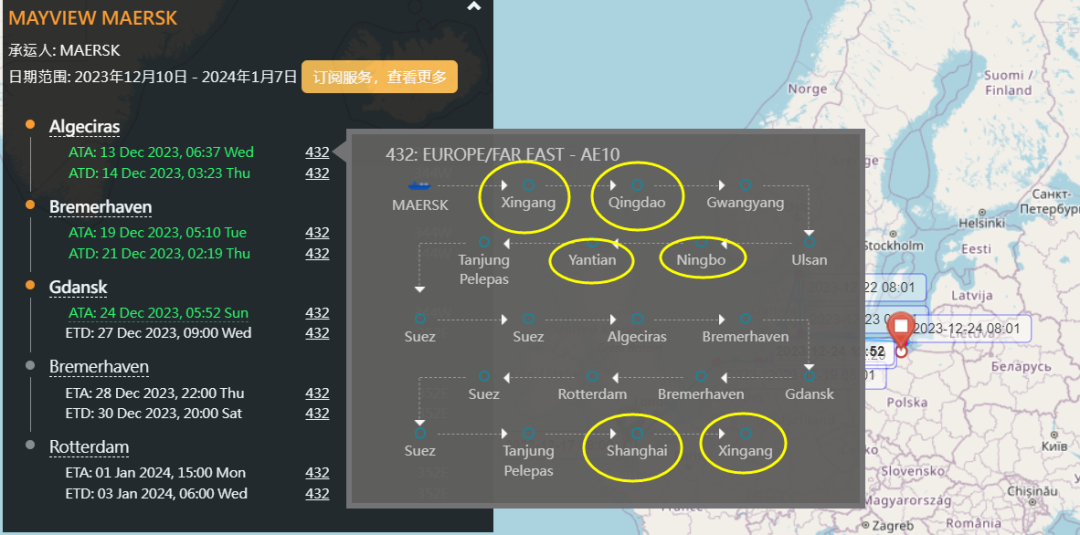
Task: Click the orange timeline dot beside Gdansk
Action: pyautogui.click(x=30, y=284)
